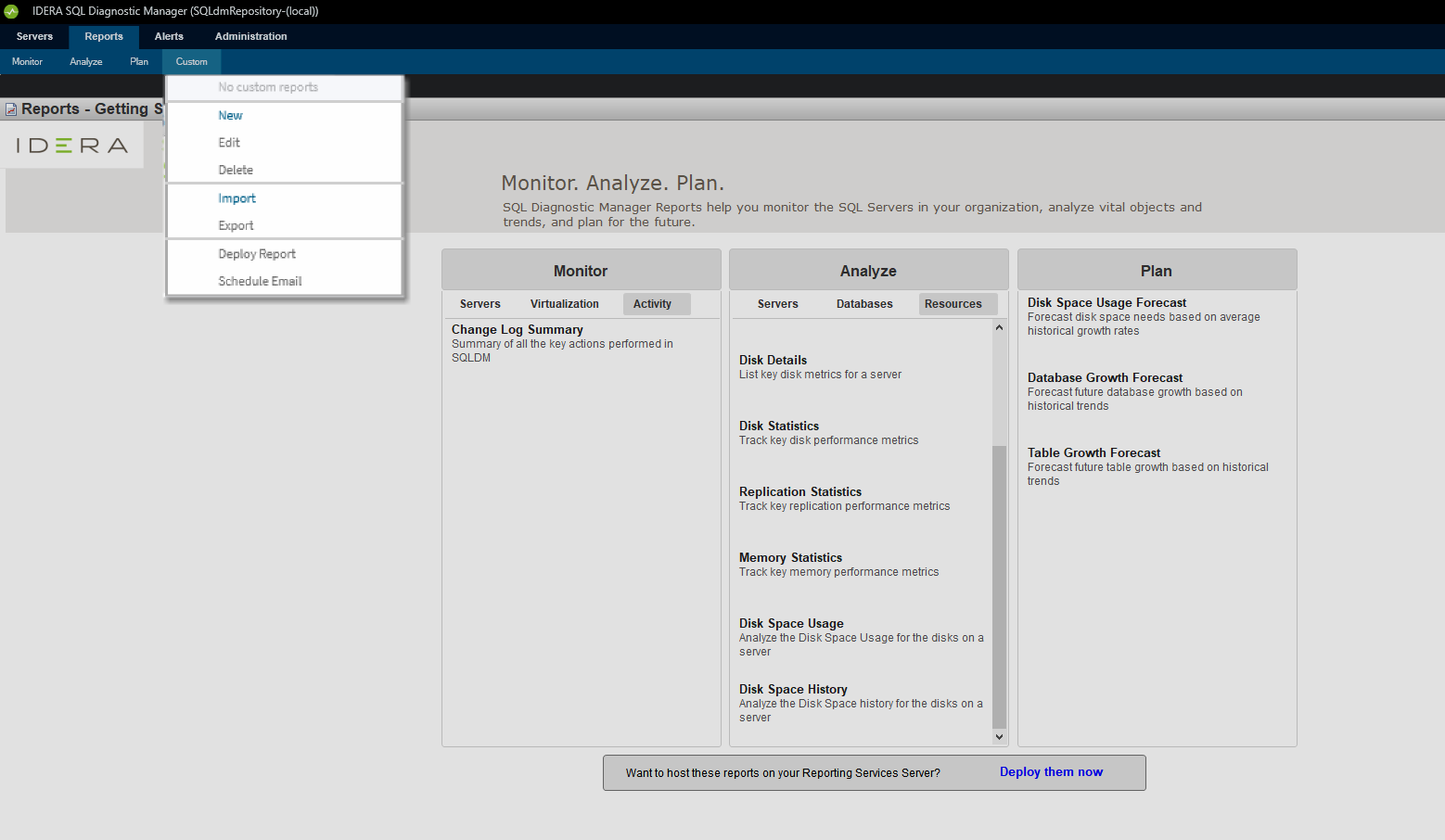Click the Analyze list scroll up arrow
The width and height of the screenshot is (1445, 840).
pos(999,327)
